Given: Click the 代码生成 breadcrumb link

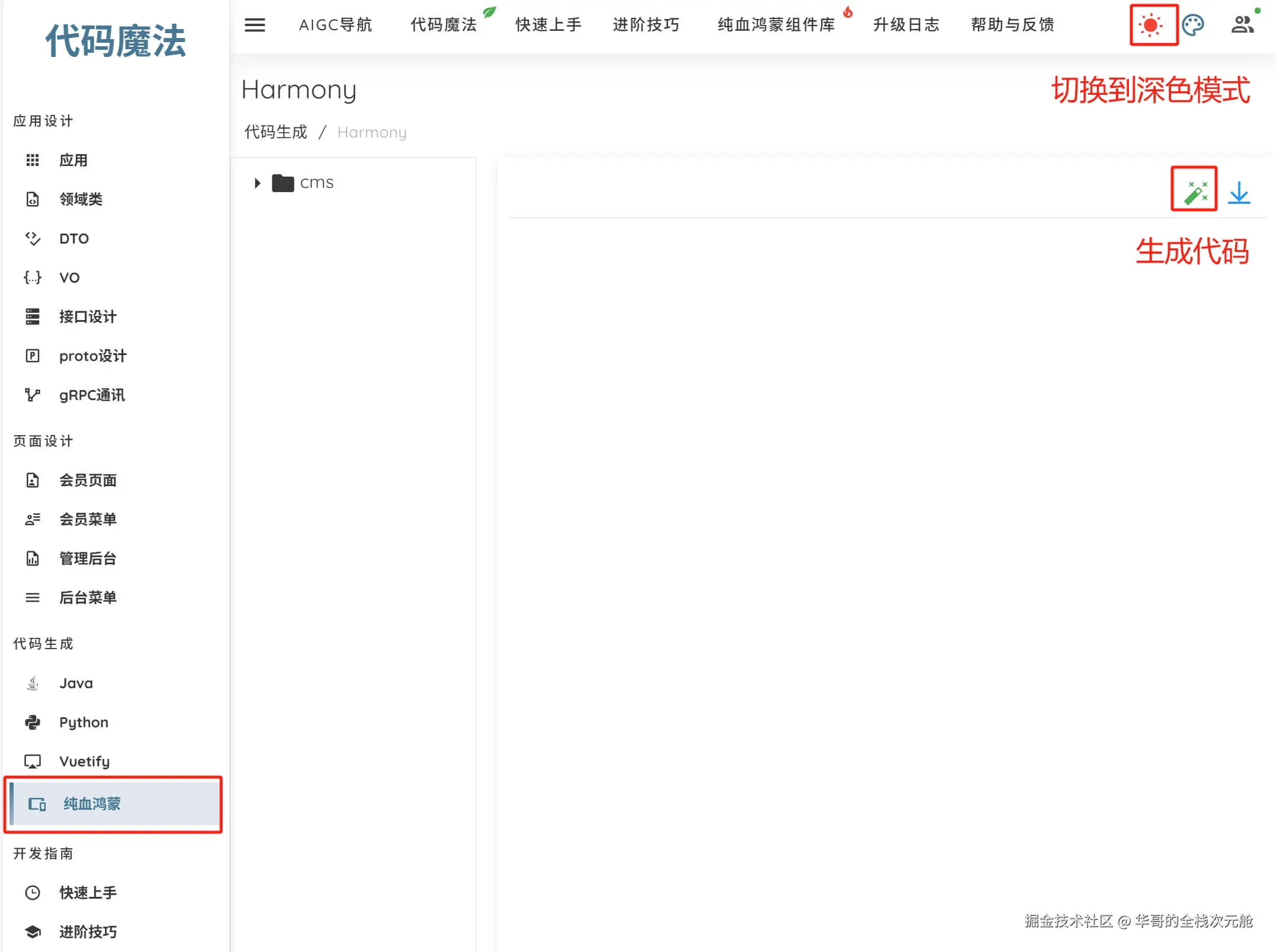Looking at the screenshot, I should (276, 132).
